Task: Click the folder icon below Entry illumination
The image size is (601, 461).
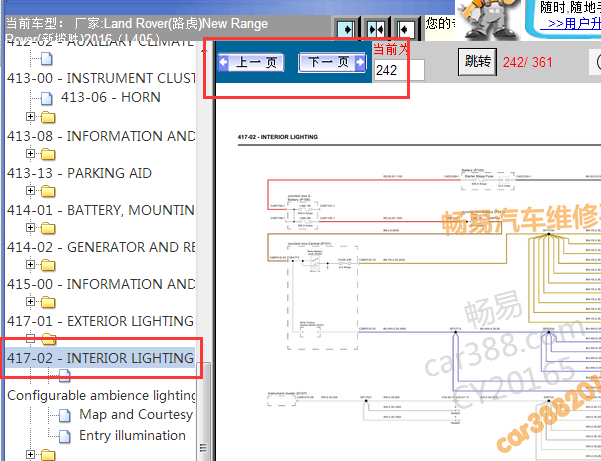Action: point(48,455)
